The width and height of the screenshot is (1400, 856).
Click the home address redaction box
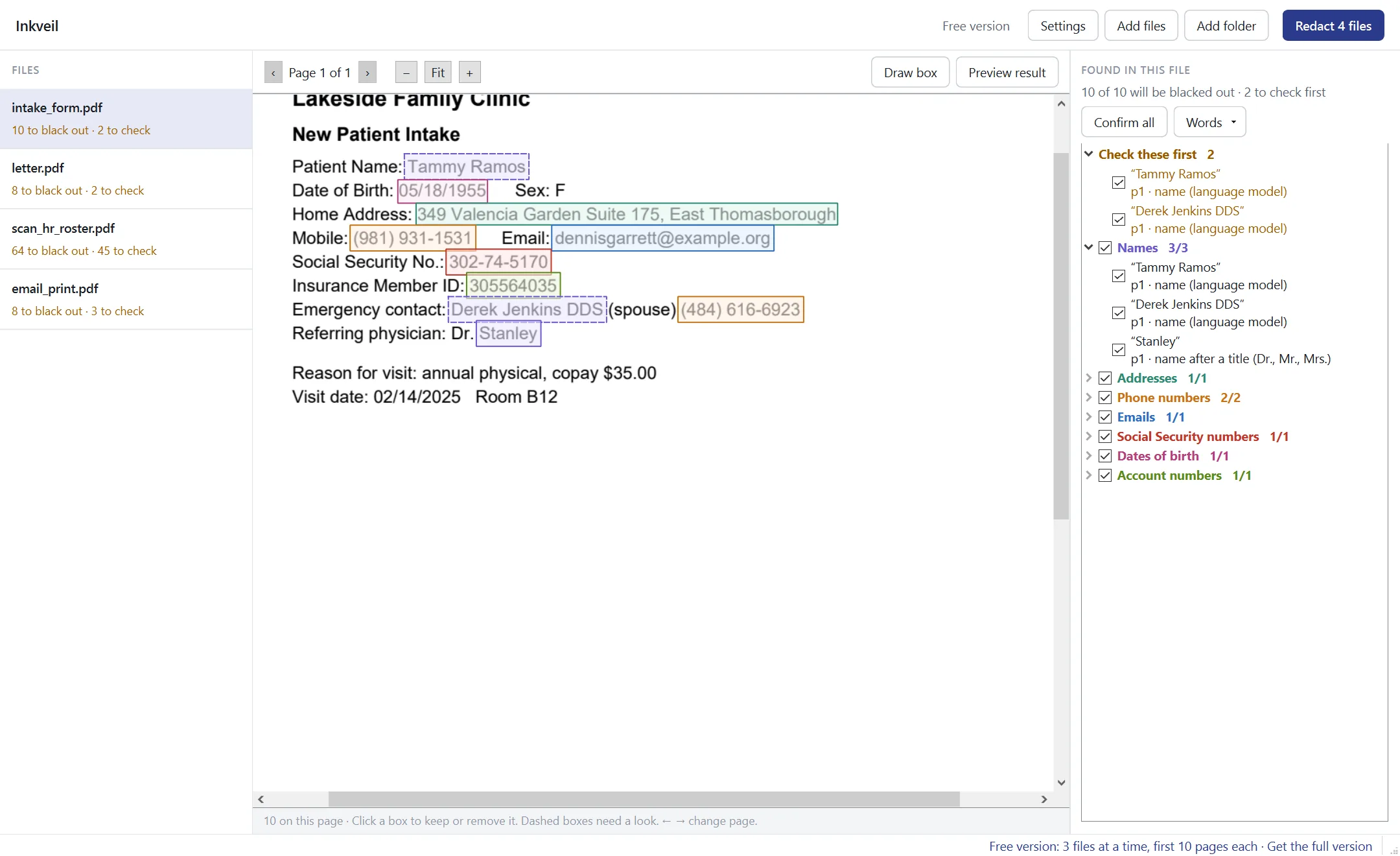point(627,214)
